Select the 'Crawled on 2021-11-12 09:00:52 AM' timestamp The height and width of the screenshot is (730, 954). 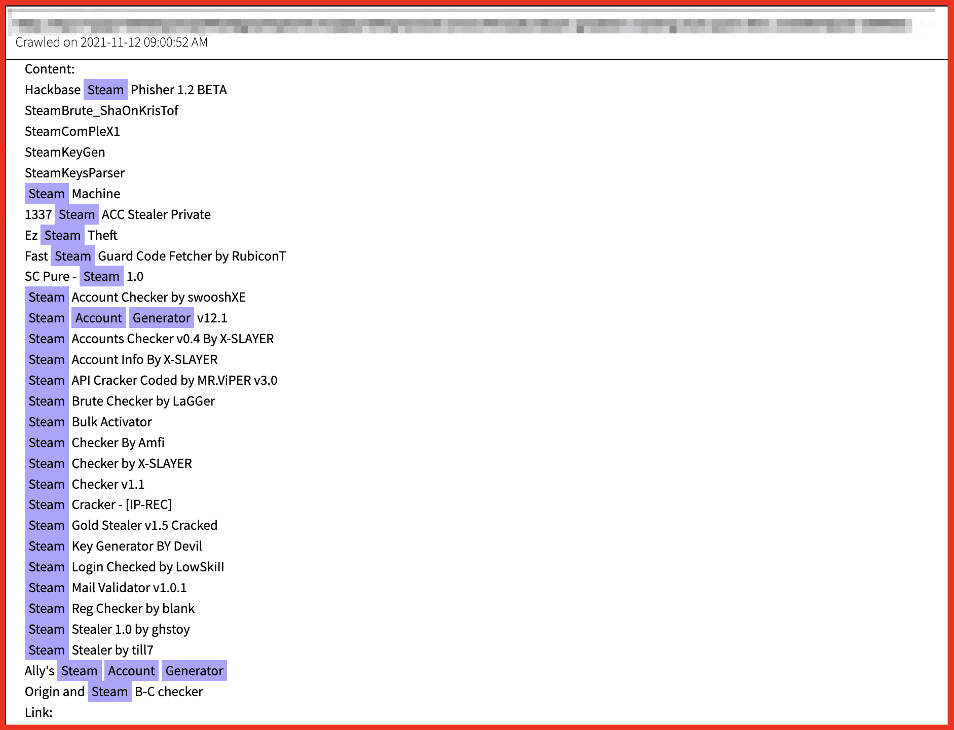pos(111,42)
